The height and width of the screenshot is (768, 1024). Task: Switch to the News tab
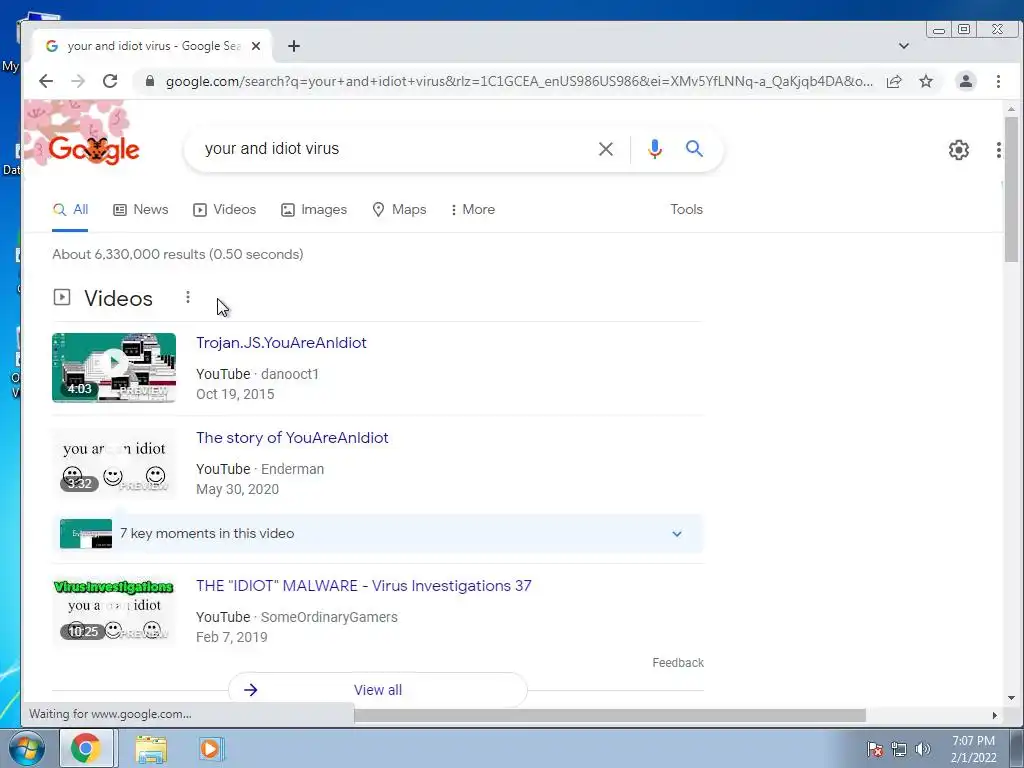click(140, 210)
